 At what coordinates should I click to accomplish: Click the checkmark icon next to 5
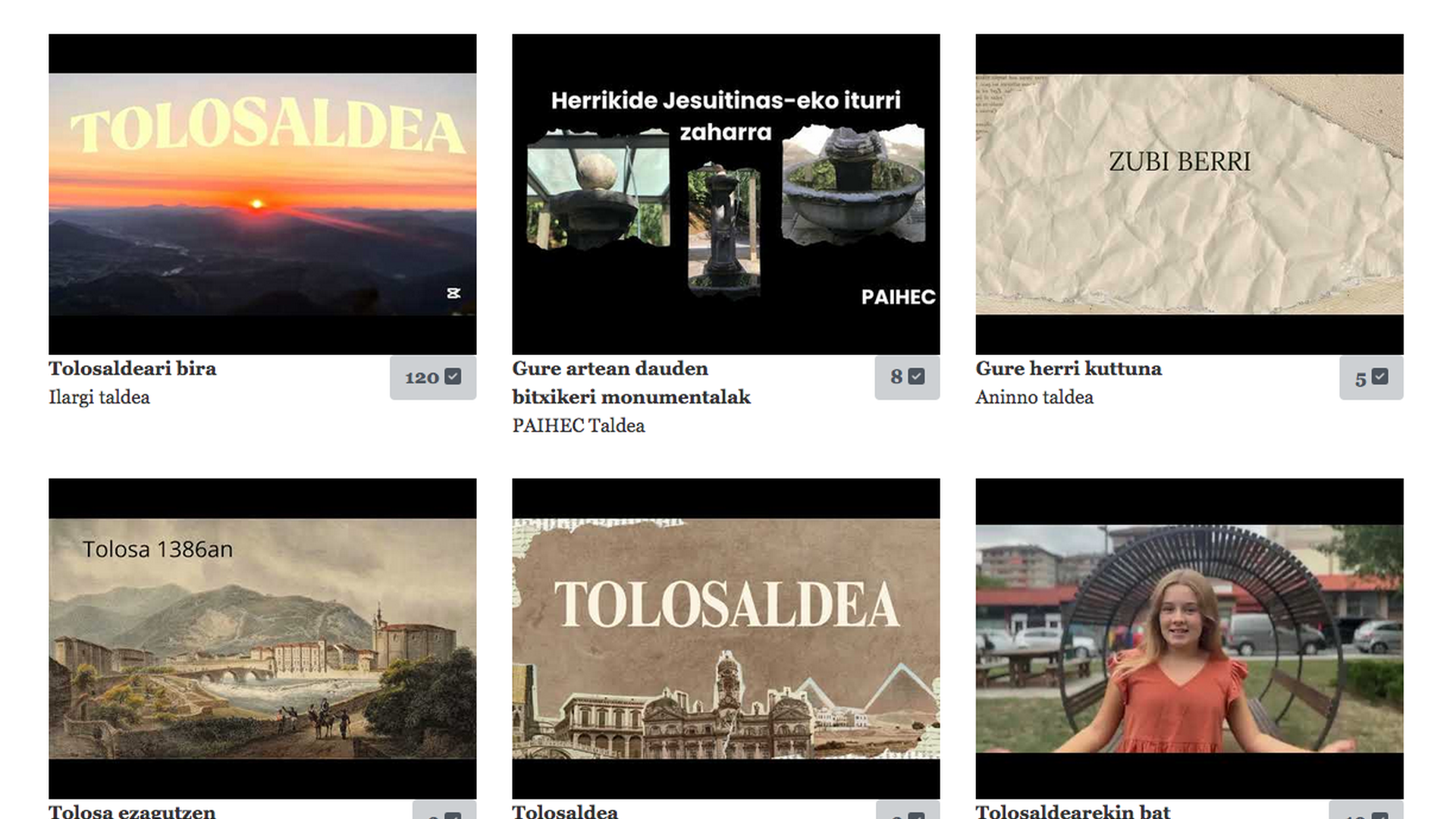click(x=1380, y=376)
